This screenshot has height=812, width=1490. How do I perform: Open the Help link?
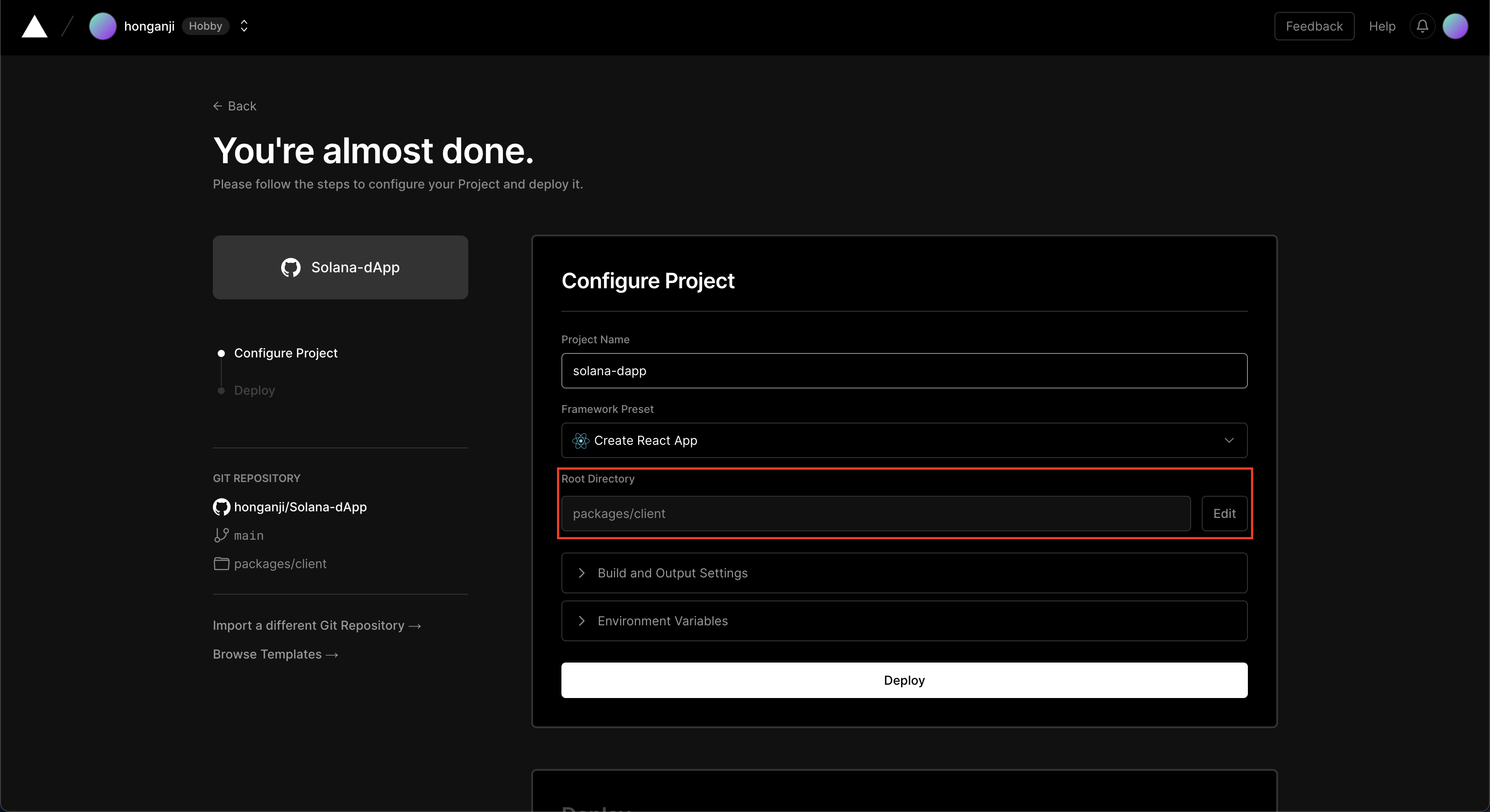pos(1382,27)
